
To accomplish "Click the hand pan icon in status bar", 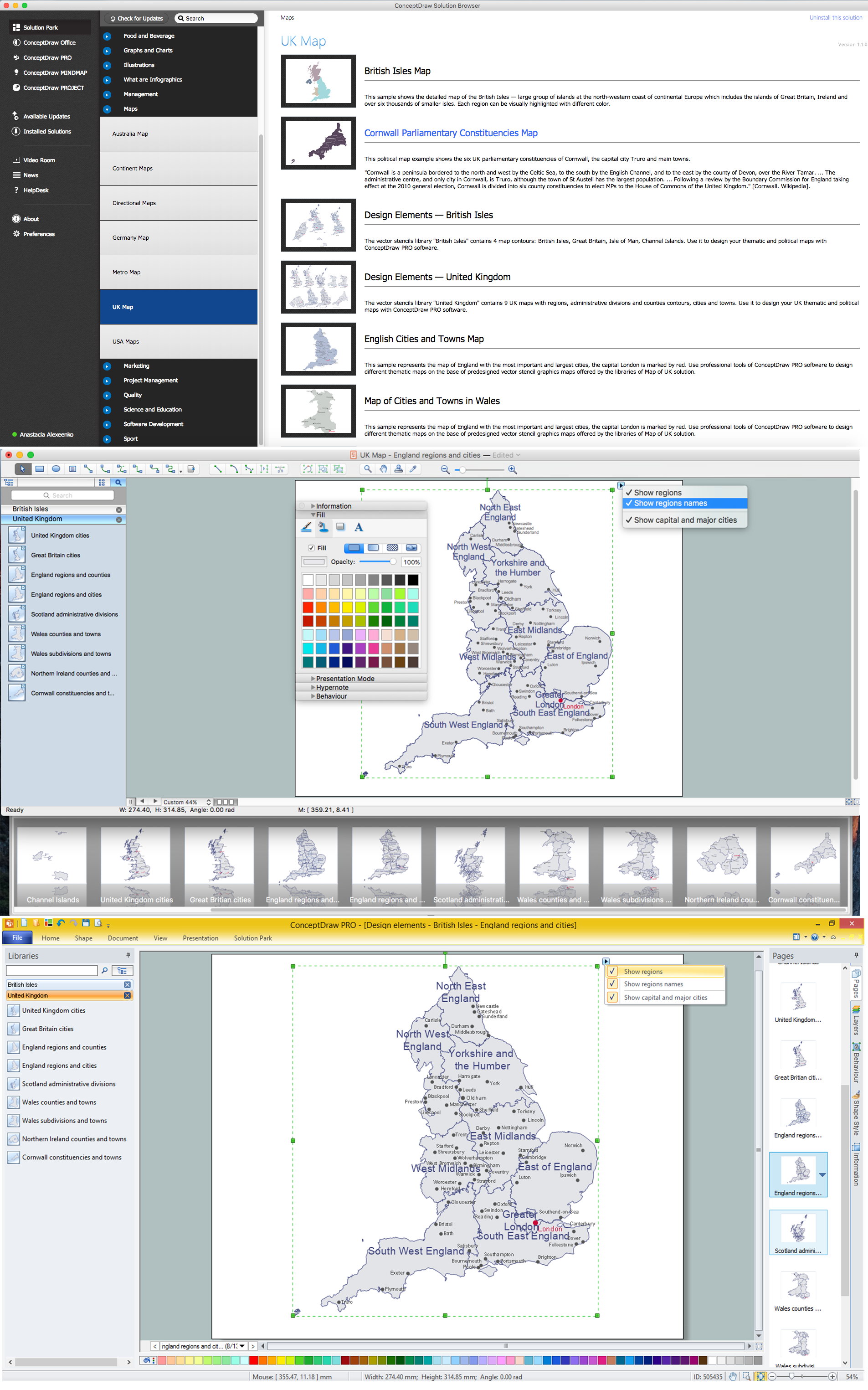I will click(733, 1376).
